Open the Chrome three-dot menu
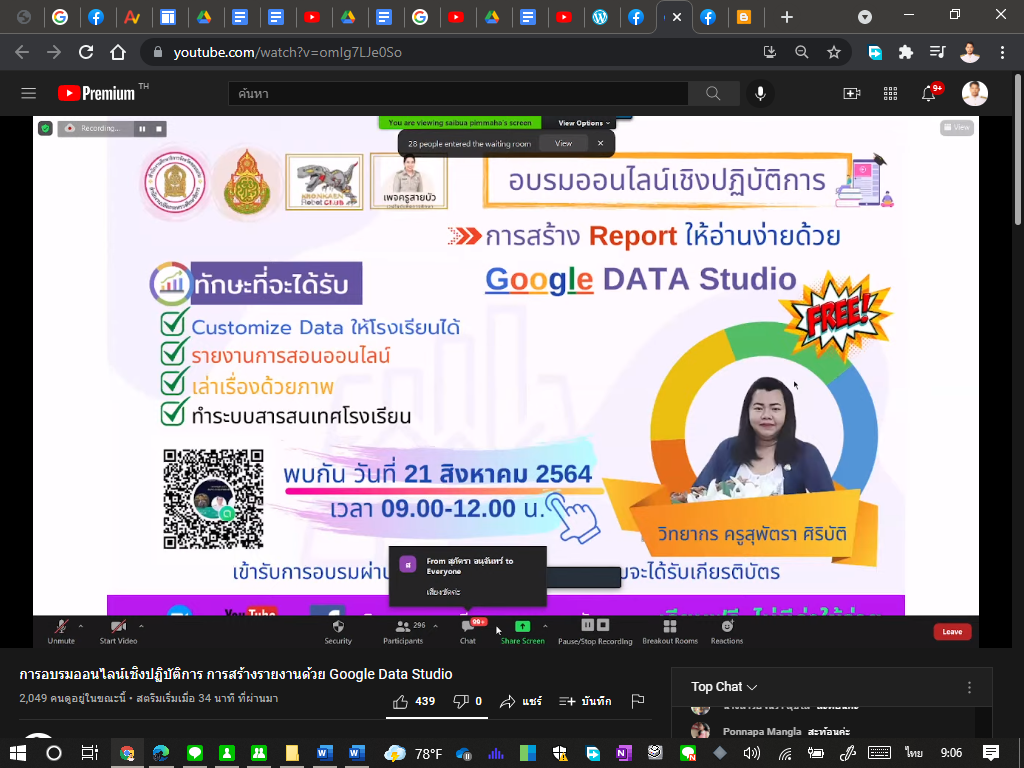Screen dimensions: 1024x768 coord(1002,52)
